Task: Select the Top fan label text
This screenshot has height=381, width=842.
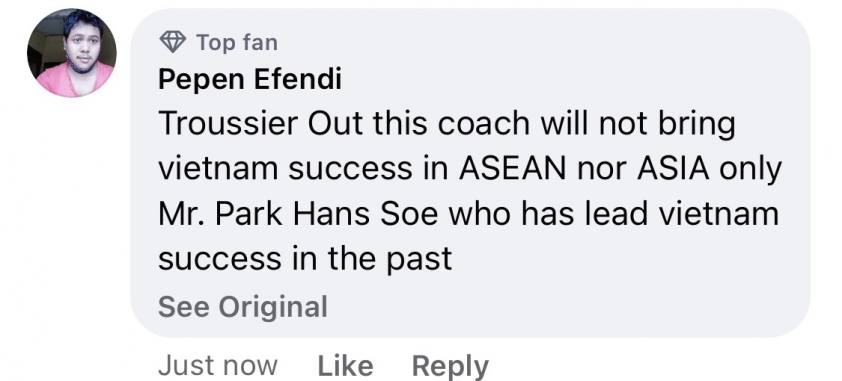Action: 237,42
